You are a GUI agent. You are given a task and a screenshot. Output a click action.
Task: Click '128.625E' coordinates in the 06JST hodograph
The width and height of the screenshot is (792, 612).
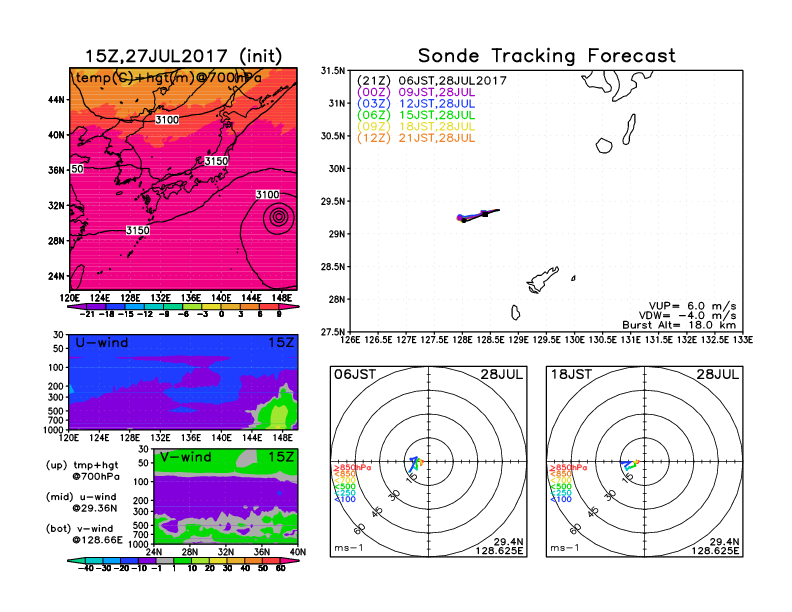pos(499,550)
